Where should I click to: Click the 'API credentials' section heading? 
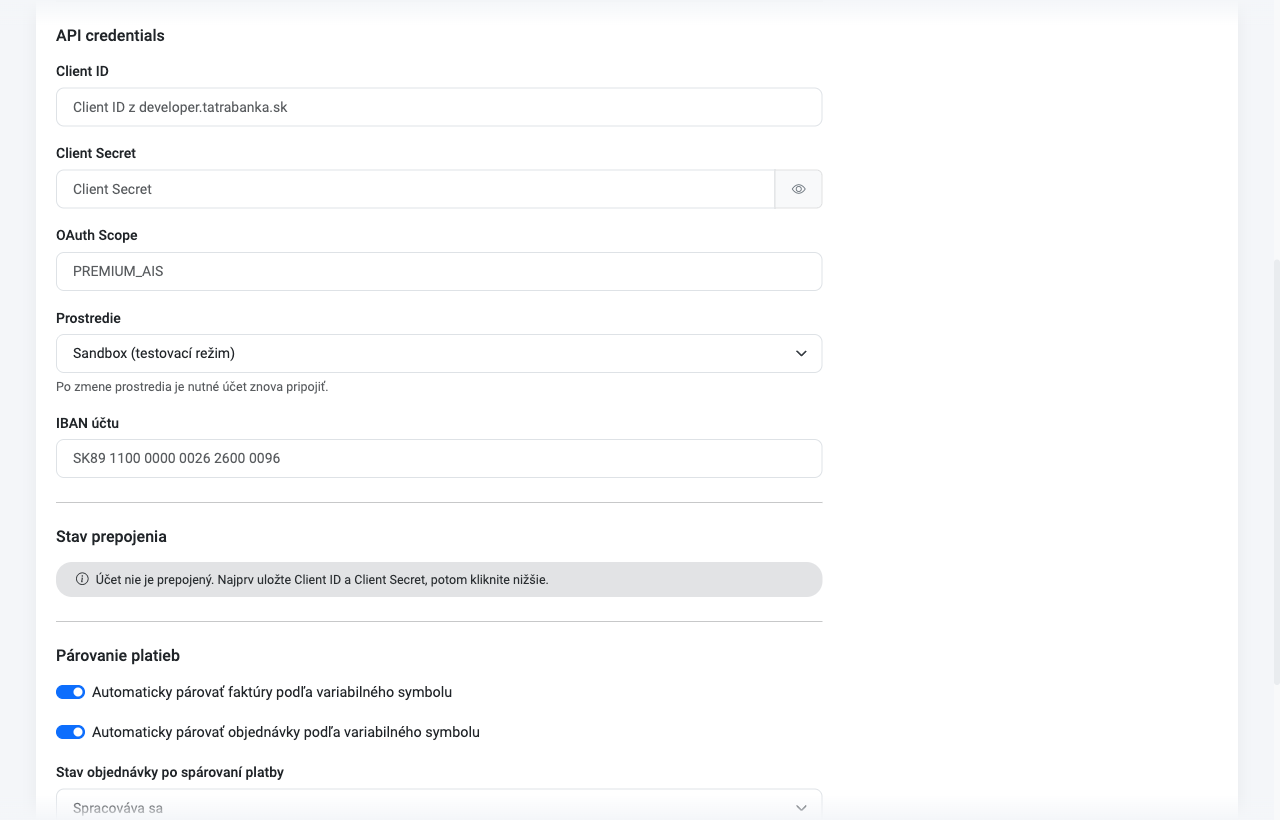110,36
